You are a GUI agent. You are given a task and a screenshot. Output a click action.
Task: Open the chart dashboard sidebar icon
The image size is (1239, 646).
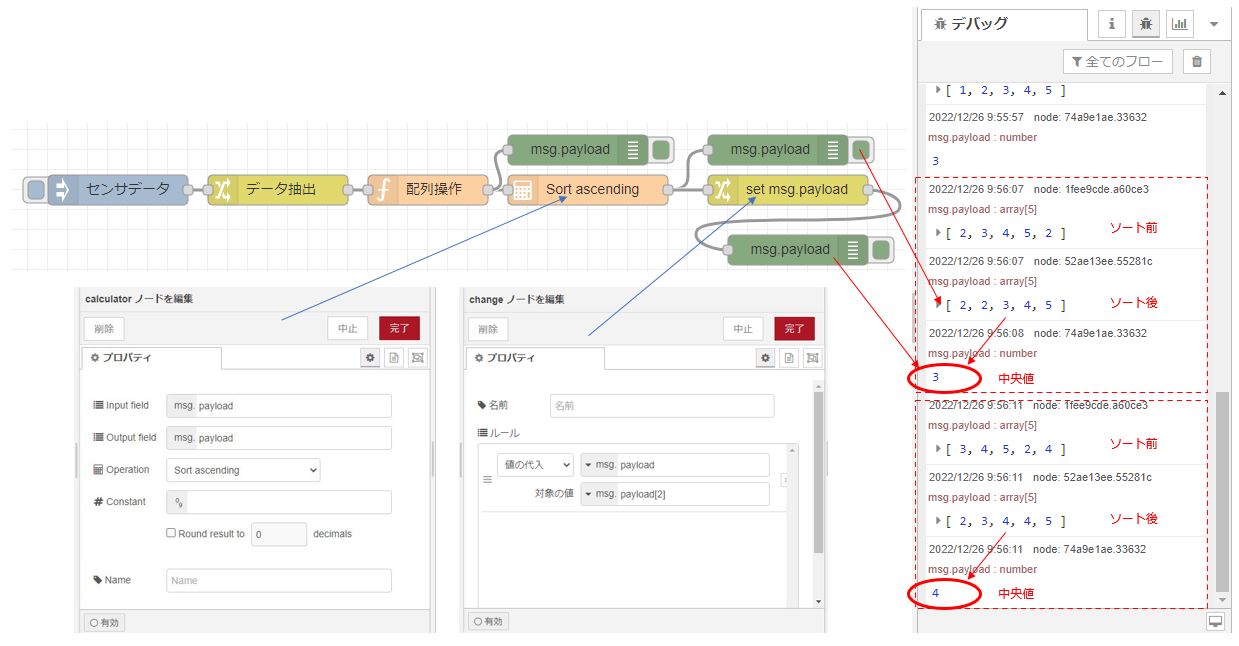click(1180, 24)
